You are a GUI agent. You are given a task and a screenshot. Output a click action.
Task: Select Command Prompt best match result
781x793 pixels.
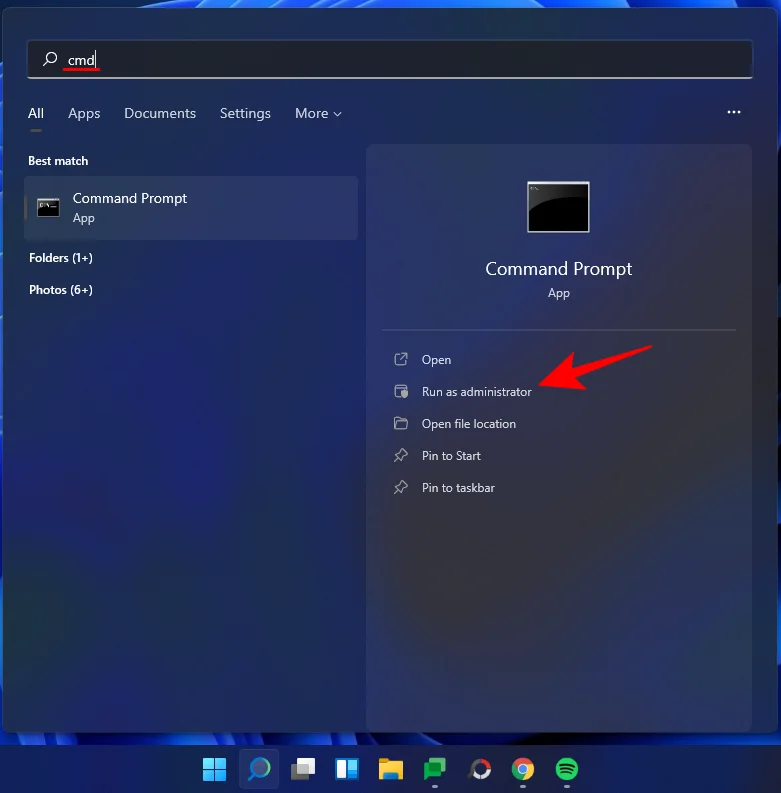[191, 208]
